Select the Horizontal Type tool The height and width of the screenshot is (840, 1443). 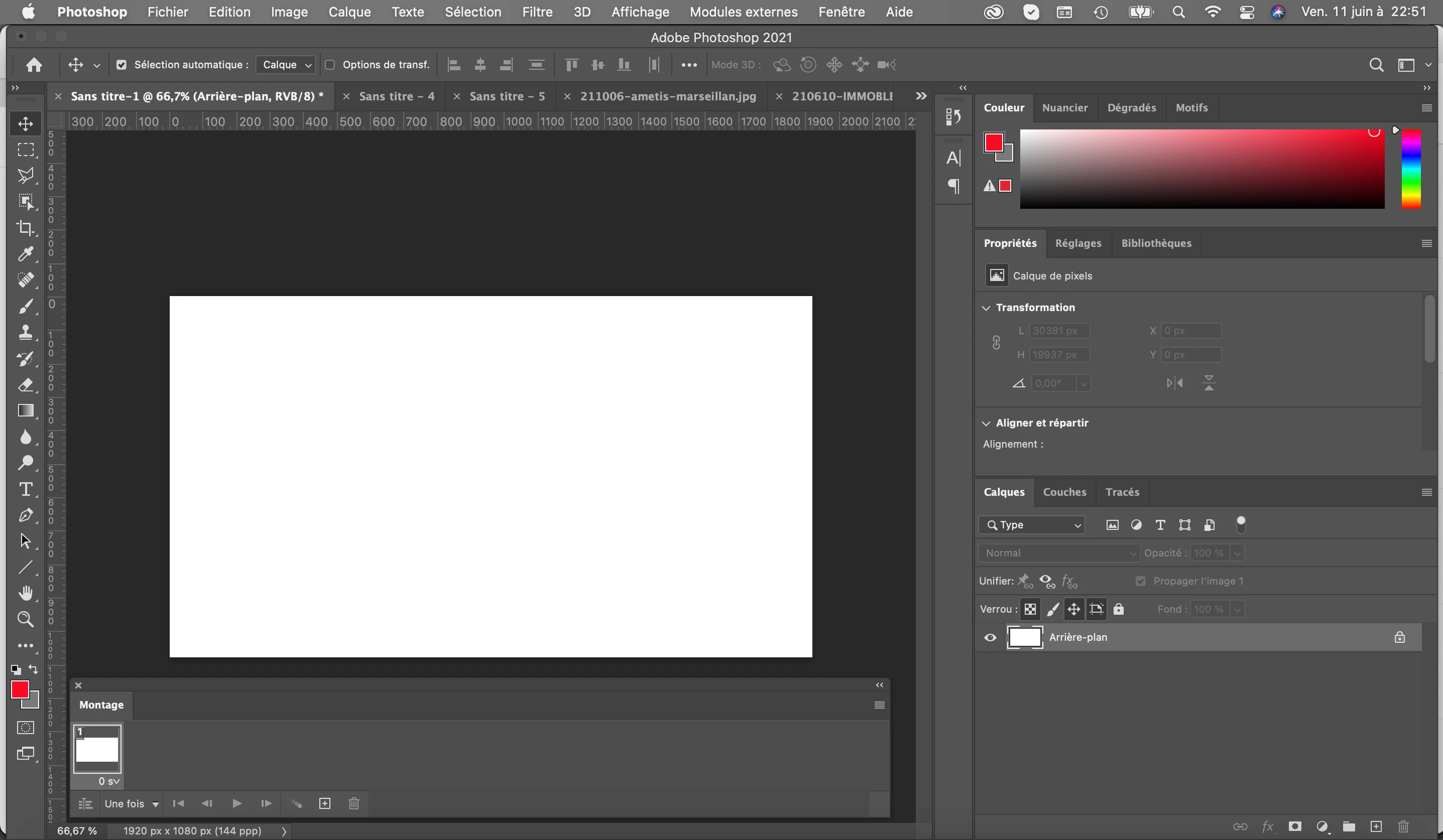point(25,489)
